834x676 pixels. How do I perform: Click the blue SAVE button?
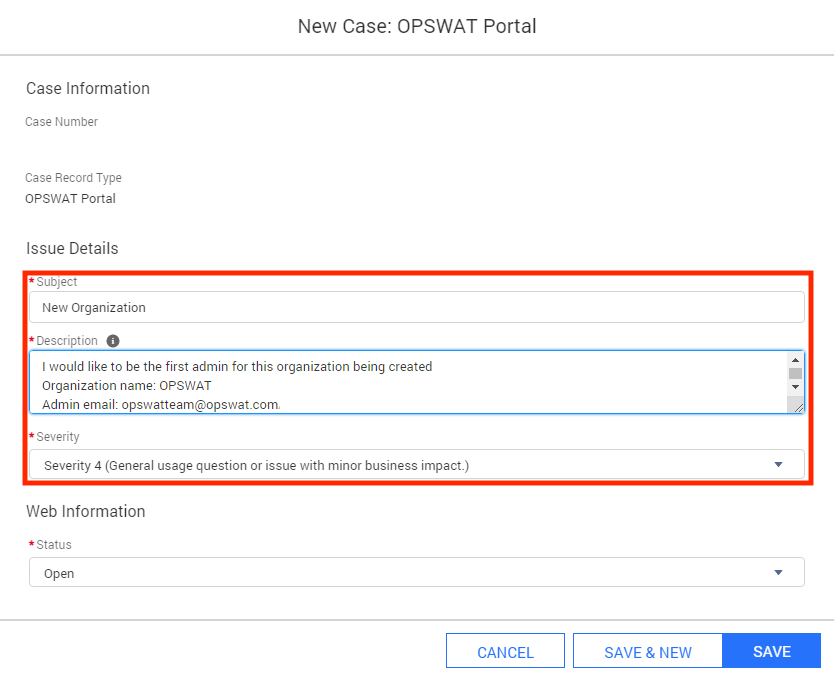(771, 650)
